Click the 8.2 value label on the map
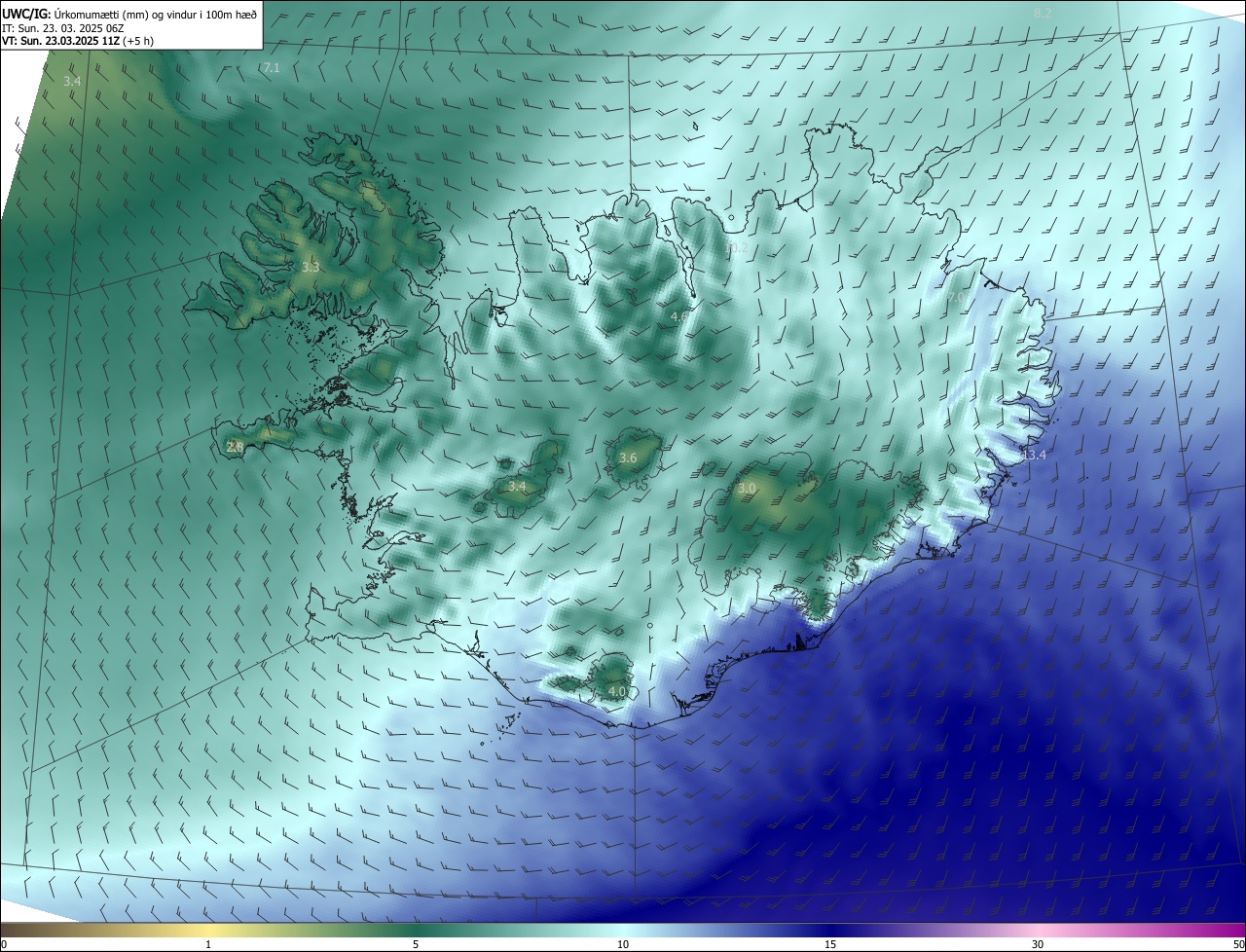Image resolution: width=1246 pixels, height=952 pixels. (1043, 13)
